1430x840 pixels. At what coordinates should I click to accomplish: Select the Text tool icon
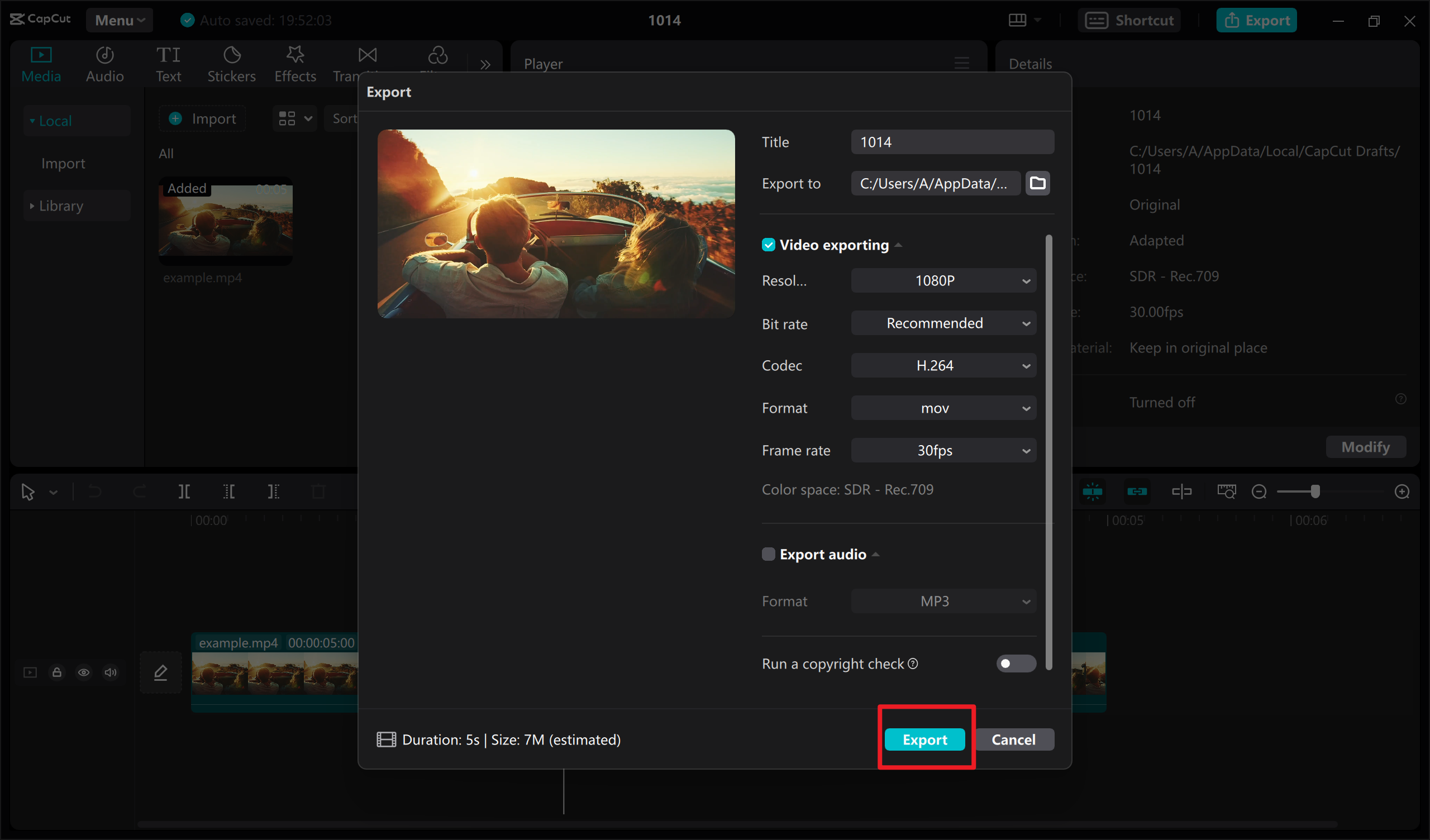point(168,63)
